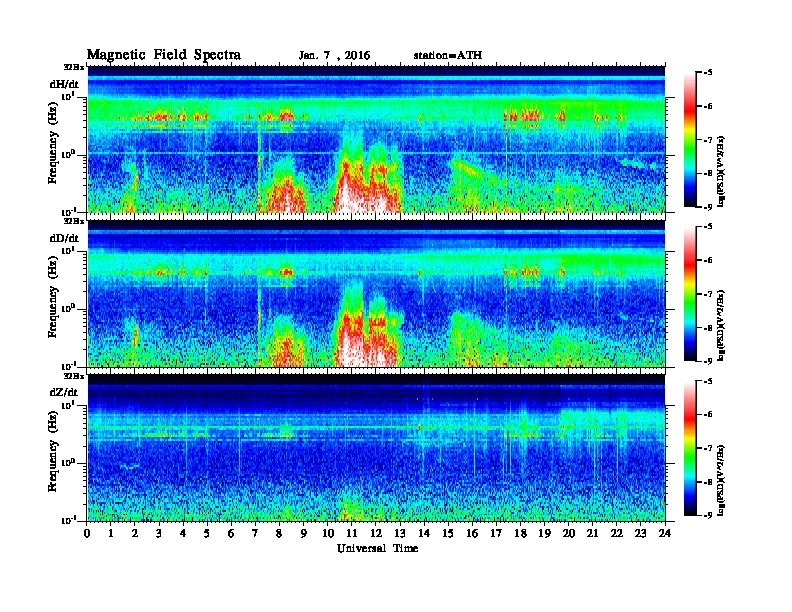The width and height of the screenshot is (792, 612).
Task: Click hour "11" on the Universal Time axis
Action: coord(352,533)
